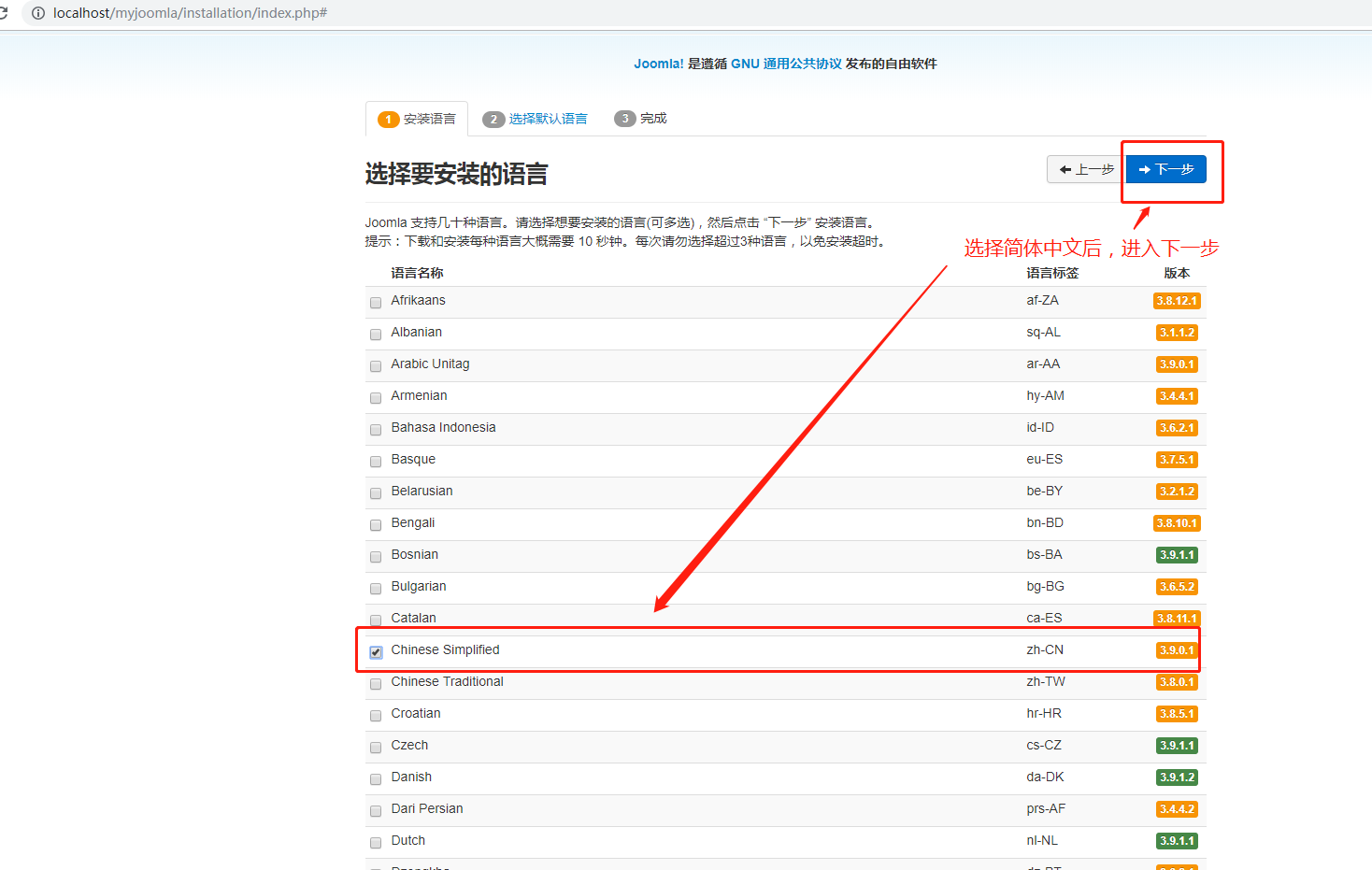Click the af-ZA language tag
This screenshot has height=870, width=1372.
pos(1042,300)
